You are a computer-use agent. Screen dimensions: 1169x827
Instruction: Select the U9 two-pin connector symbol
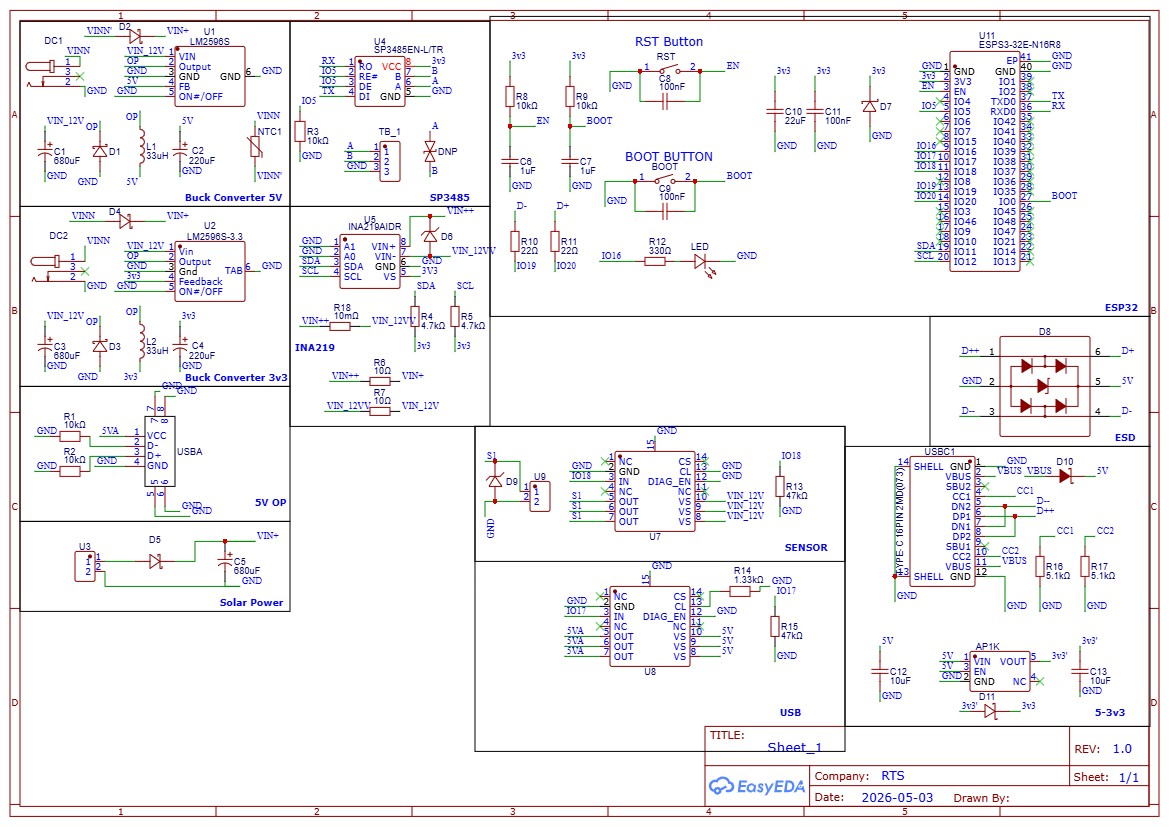click(x=540, y=497)
